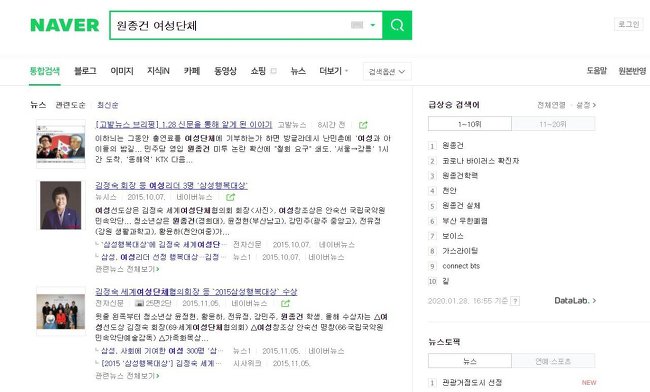Open the 김정숙 회장 등 여성리더 3명 headline

coord(171,185)
